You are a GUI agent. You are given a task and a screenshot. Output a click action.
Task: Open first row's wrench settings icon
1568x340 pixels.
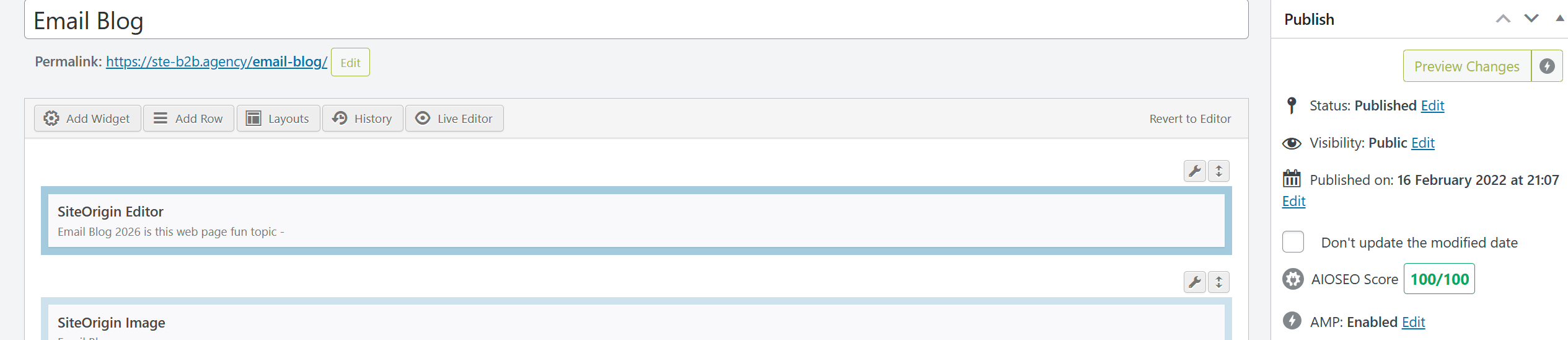(1194, 171)
